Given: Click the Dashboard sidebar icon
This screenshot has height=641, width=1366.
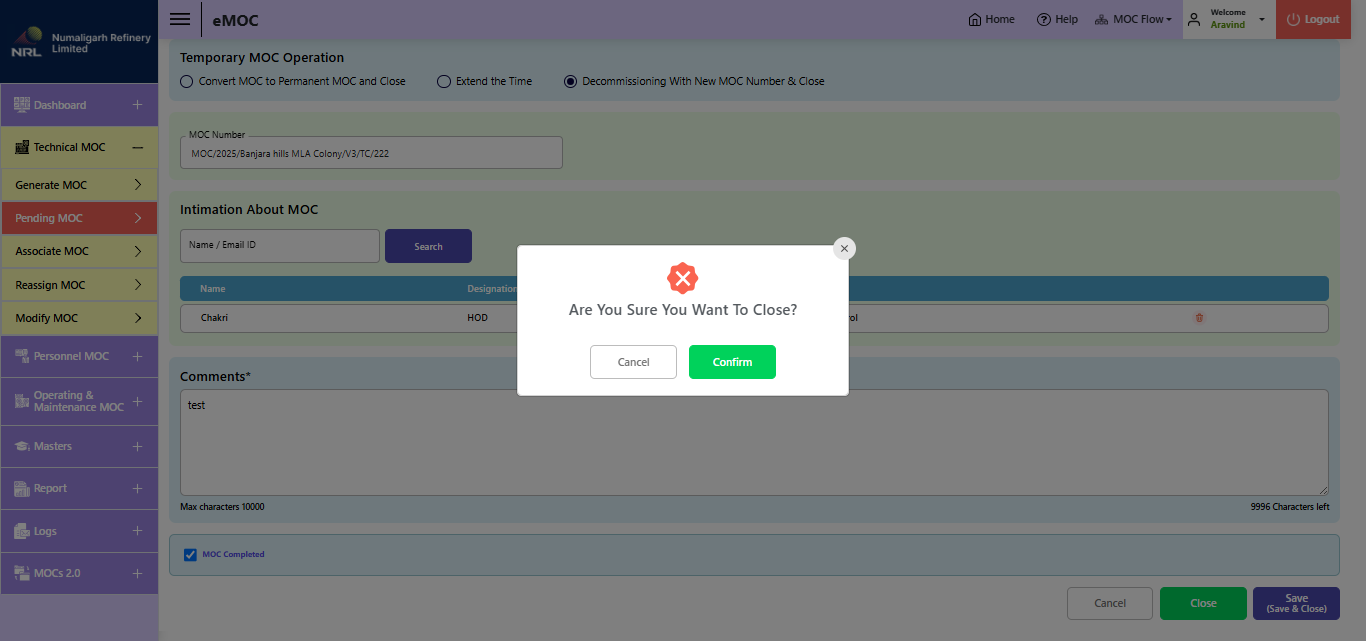Looking at the screenshot, I should click(x=22, y=105).
